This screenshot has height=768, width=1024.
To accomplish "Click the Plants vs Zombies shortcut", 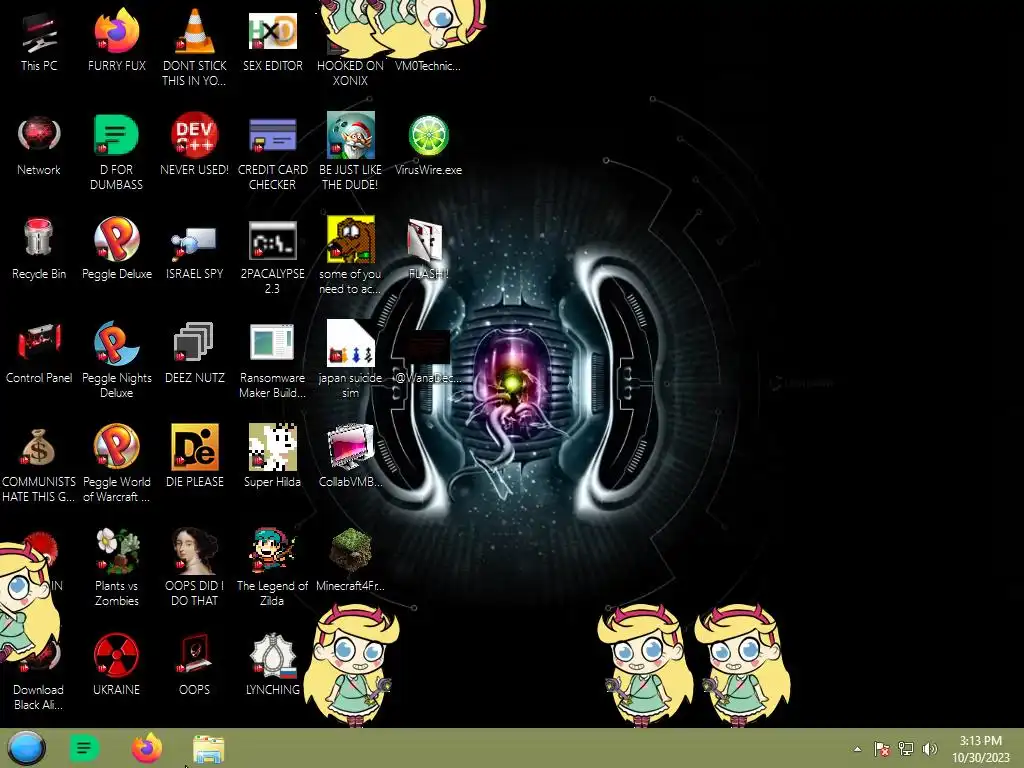I will click(x=116, y=551).
